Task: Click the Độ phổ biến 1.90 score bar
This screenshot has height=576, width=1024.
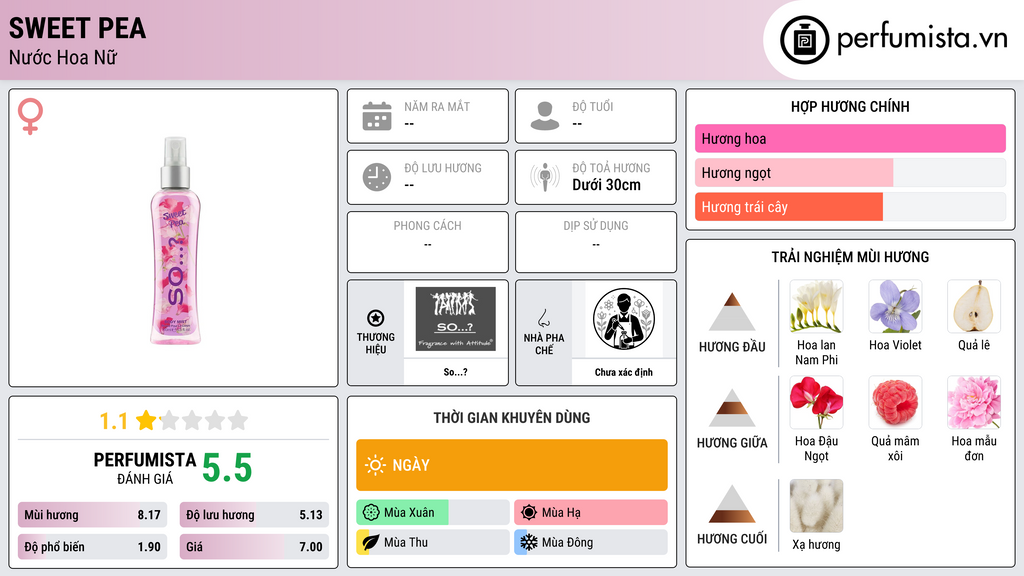Action: pos(92,547)
